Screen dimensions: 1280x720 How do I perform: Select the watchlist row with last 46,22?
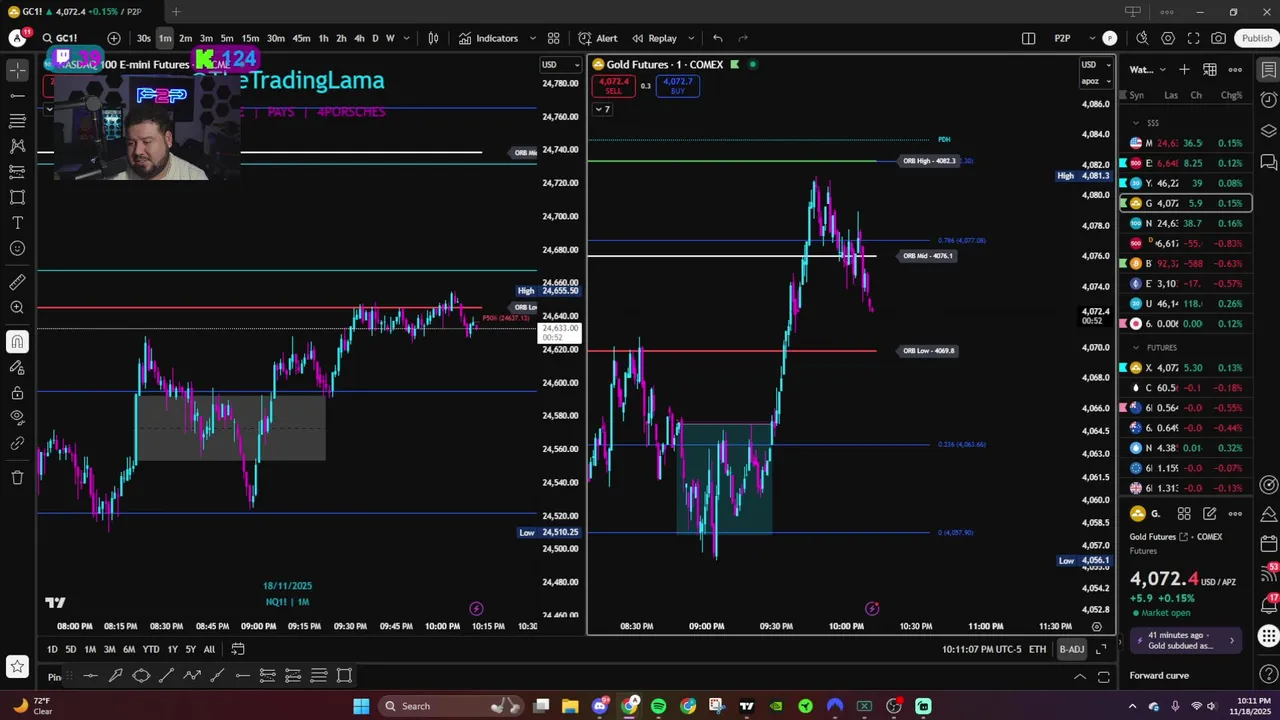[1187, 183]
